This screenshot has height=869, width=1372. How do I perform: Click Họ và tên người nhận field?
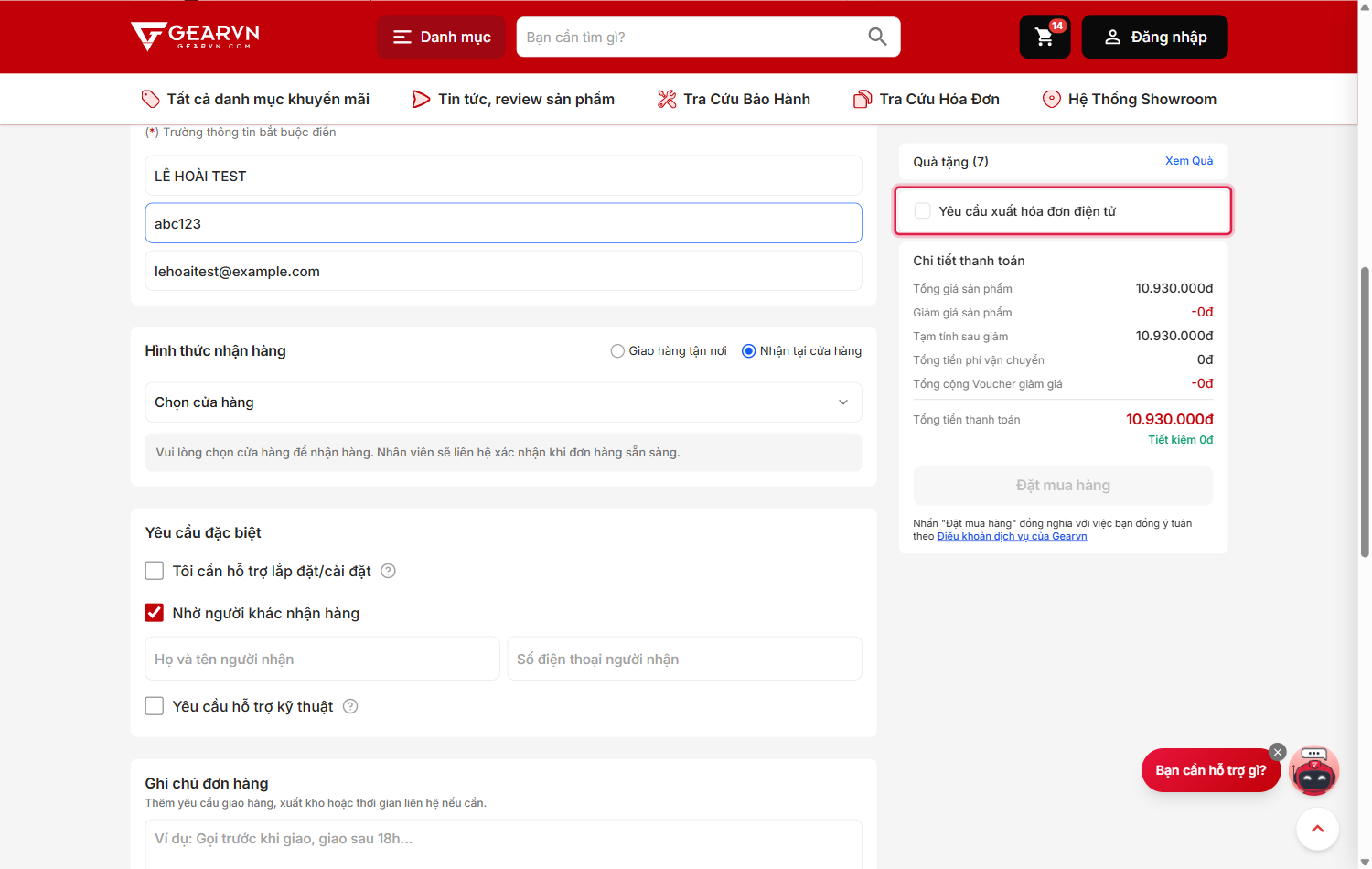322,659
